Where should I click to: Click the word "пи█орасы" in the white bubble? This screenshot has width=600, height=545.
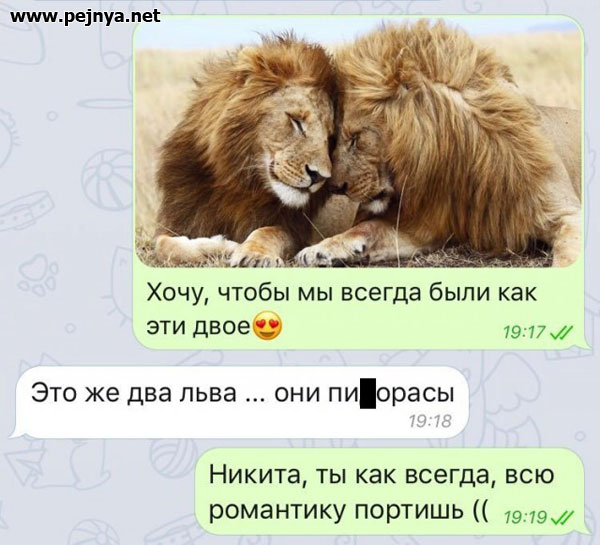pyautogui.click(x=391, y=393)
